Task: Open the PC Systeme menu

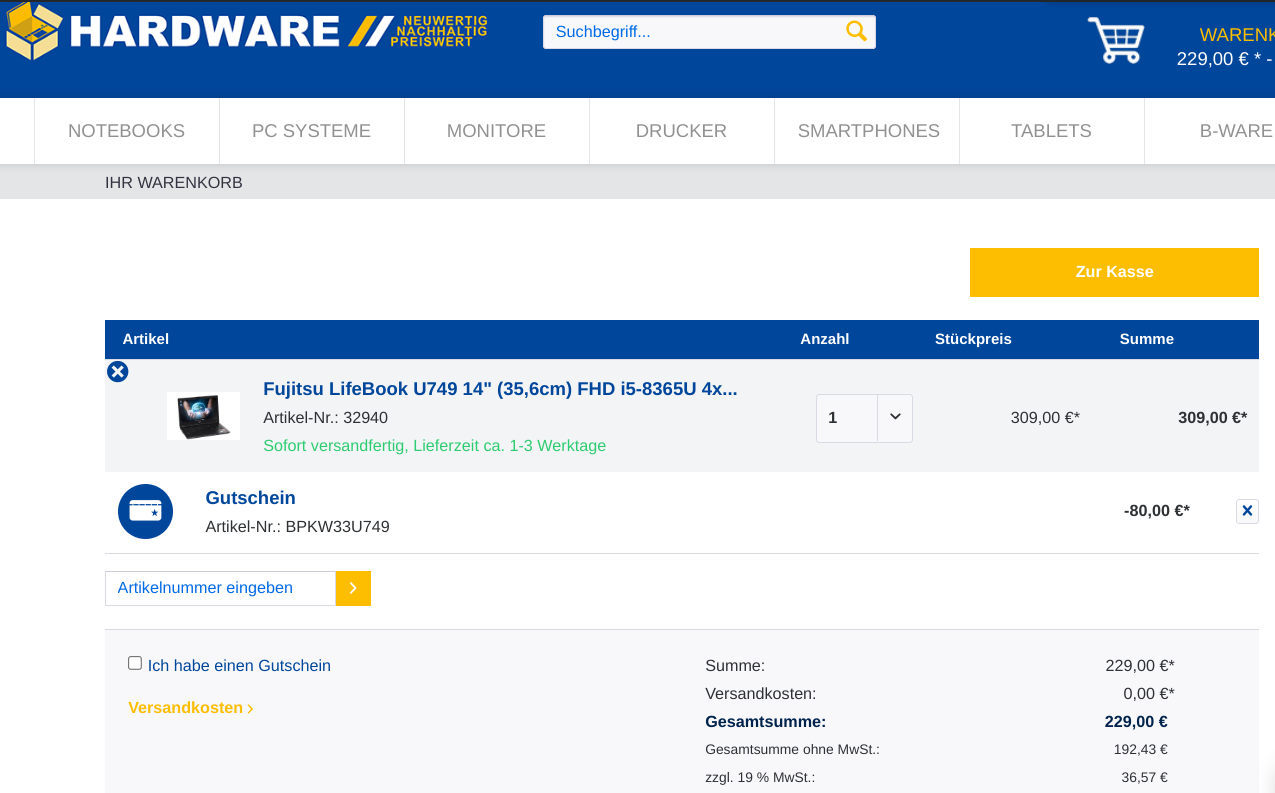Action: (x=312, y=131)
